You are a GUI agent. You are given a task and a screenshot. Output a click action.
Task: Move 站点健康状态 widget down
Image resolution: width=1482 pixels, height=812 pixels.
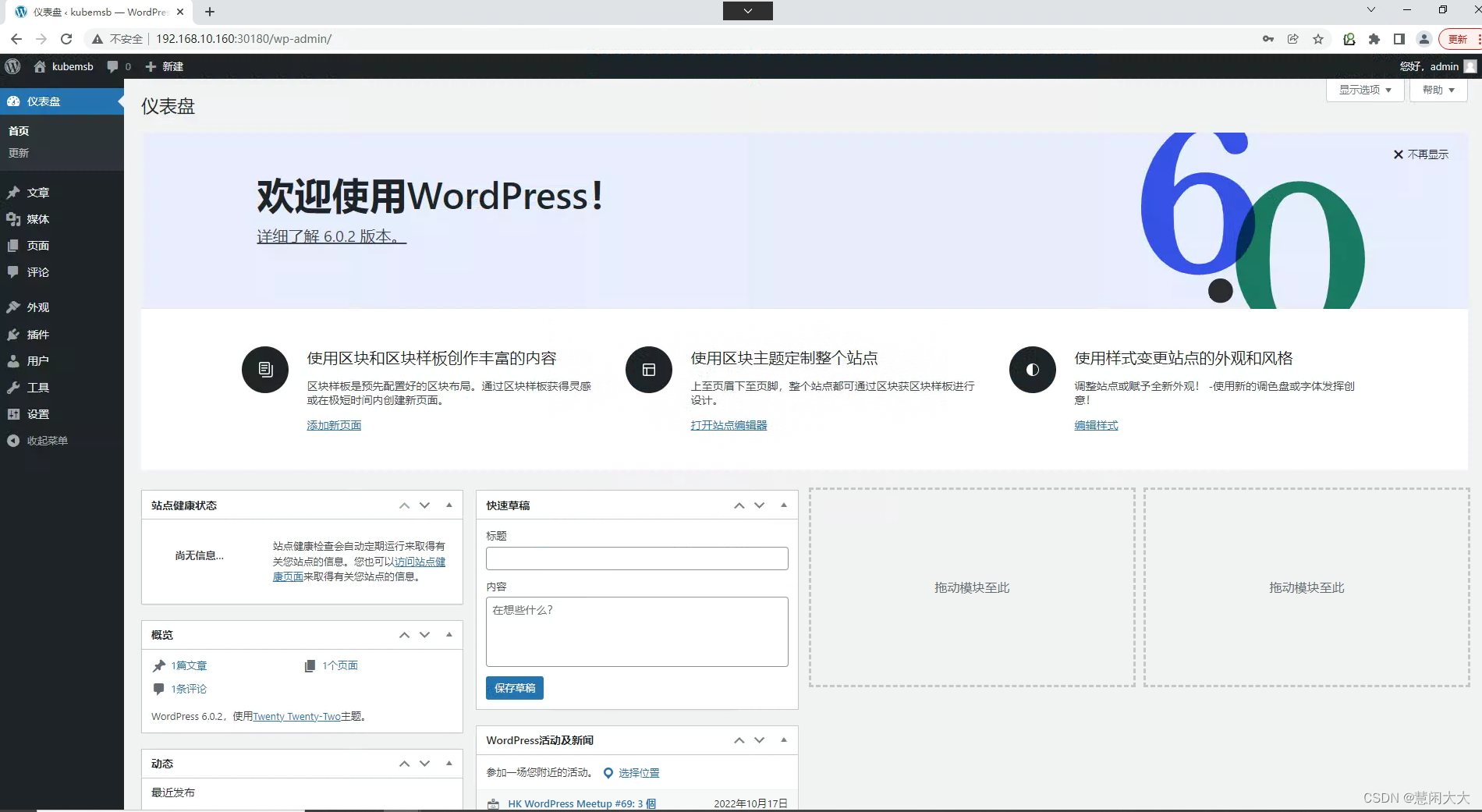424,505
